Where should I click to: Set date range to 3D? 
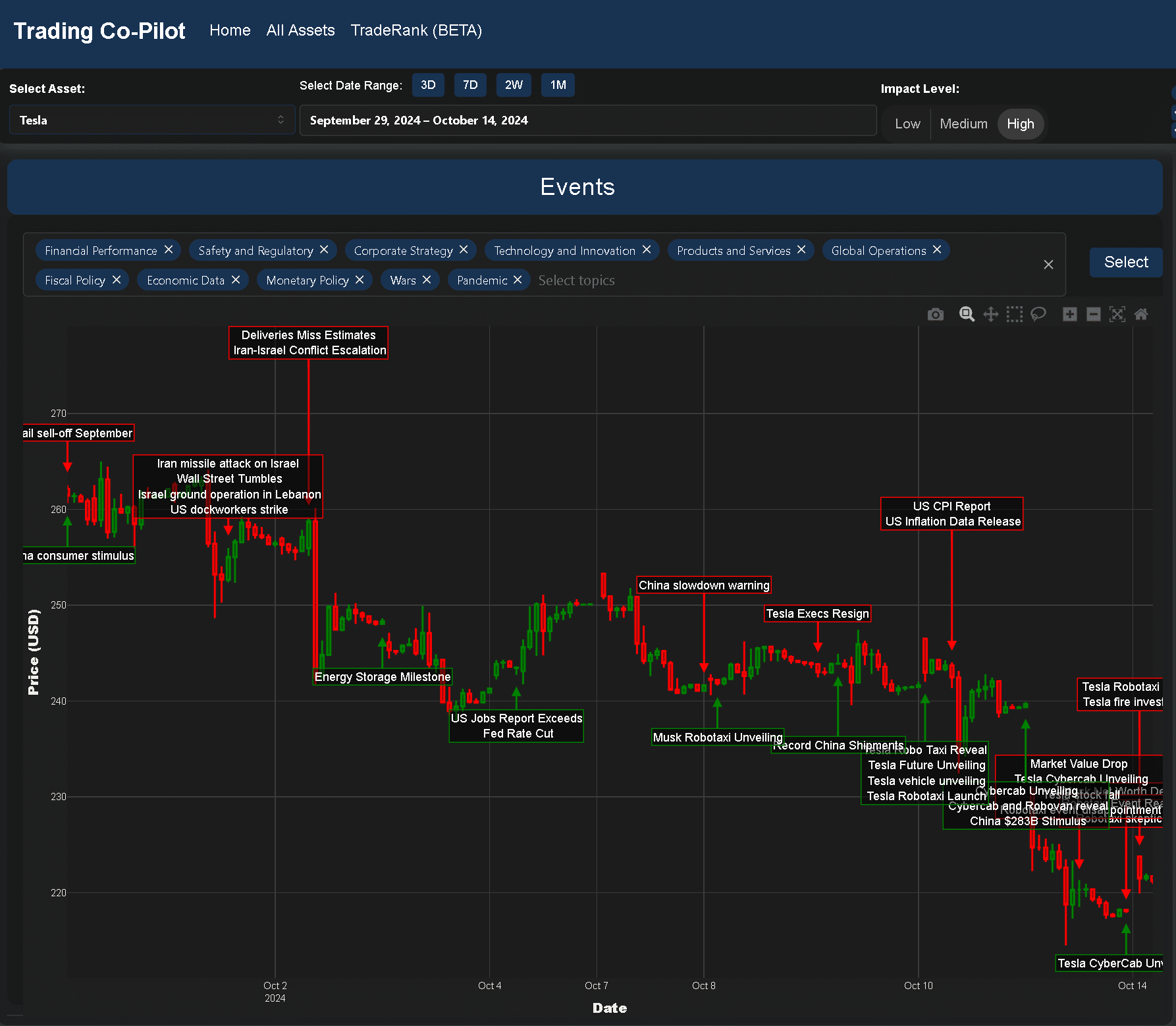pos(428,85)
